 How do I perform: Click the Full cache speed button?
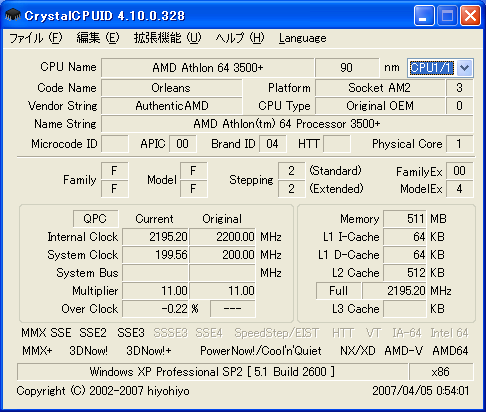[338, 291]
